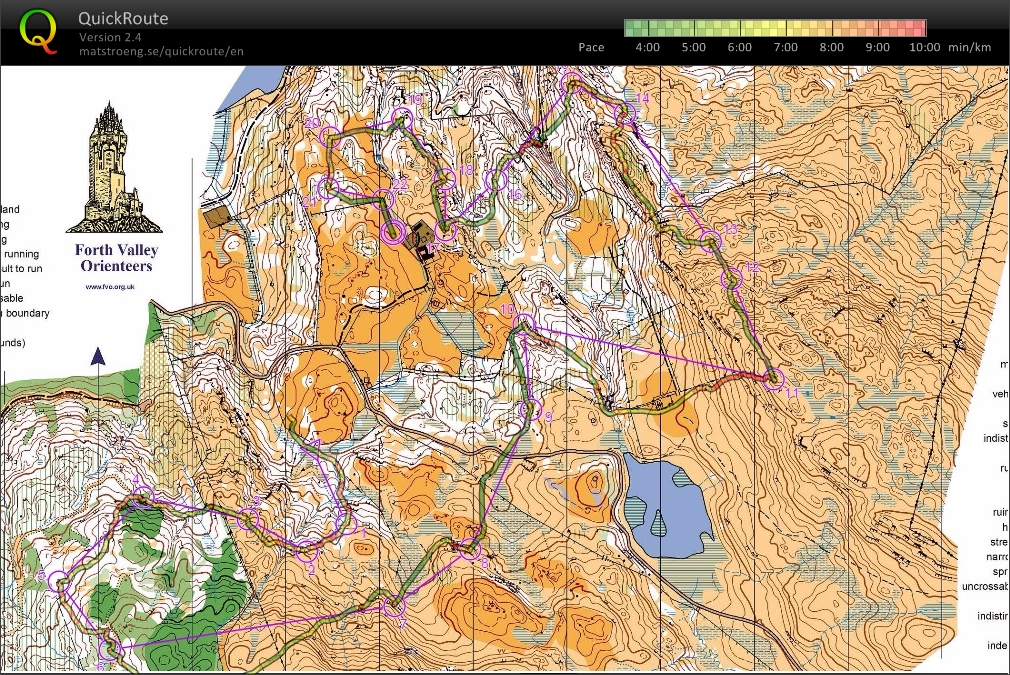Click the north arrow on the map
Screen dimensions: 1010x675
coord(98,356)
